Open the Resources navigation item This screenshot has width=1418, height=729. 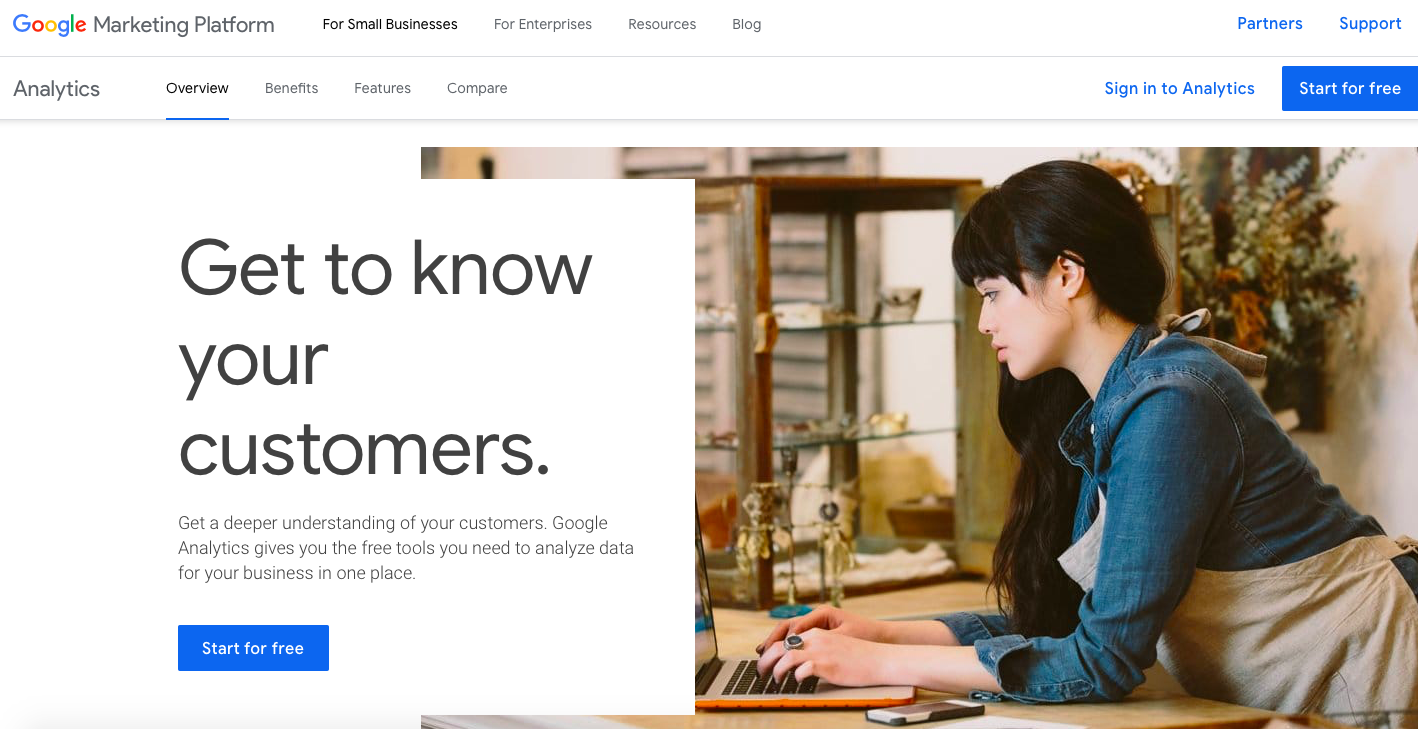pos(662,24)
